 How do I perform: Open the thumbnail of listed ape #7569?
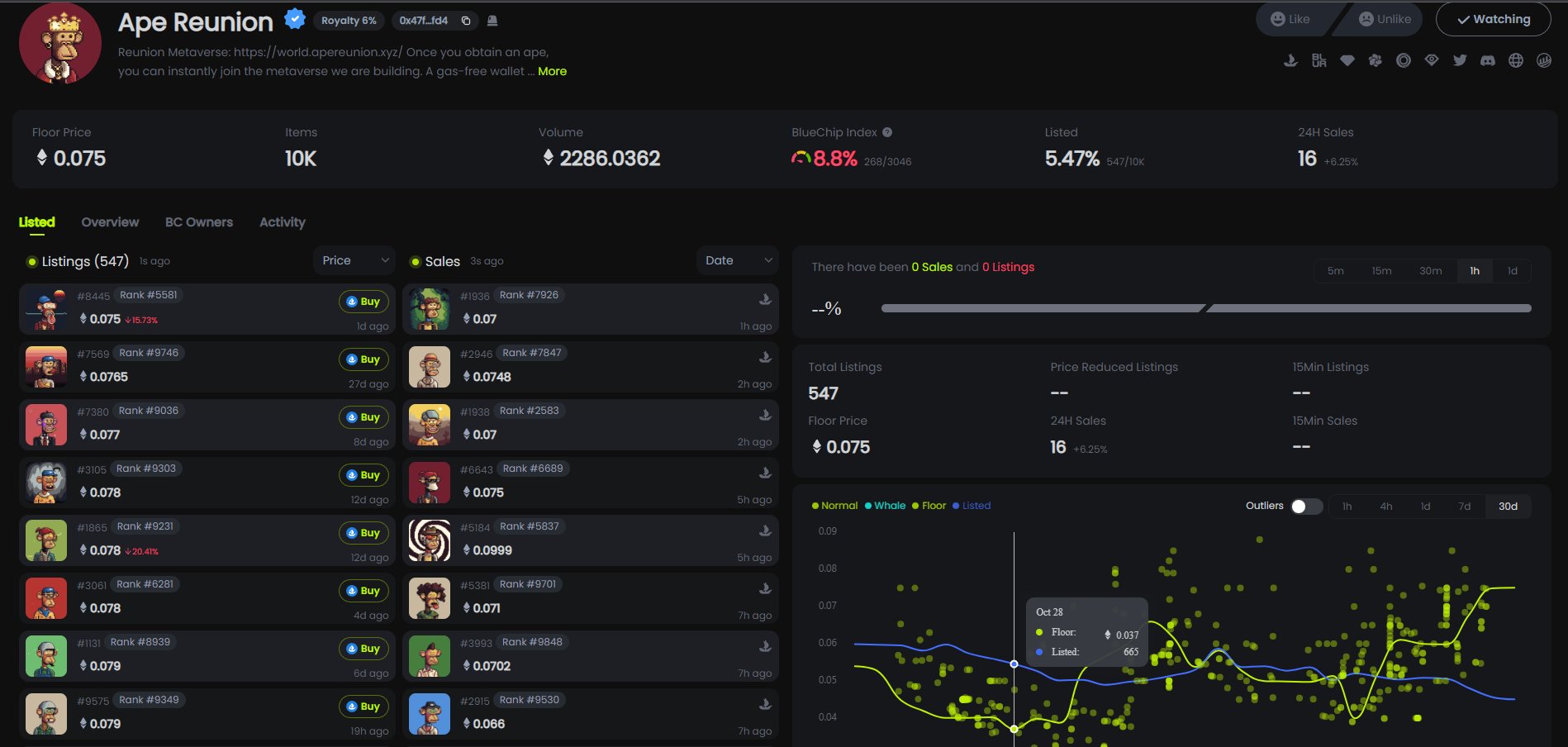(46, 367)
